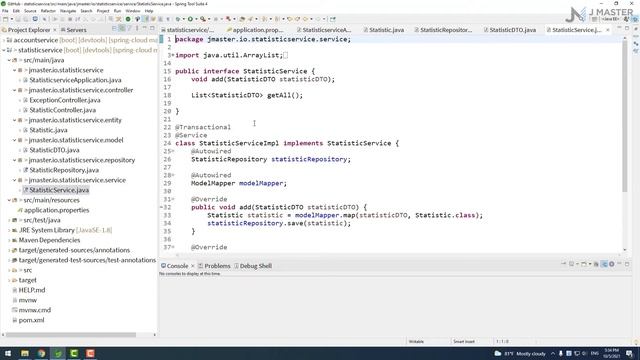Click the editor vertical scrollbar
Screen dimensions: 640x360
click(x=624, y=116)
